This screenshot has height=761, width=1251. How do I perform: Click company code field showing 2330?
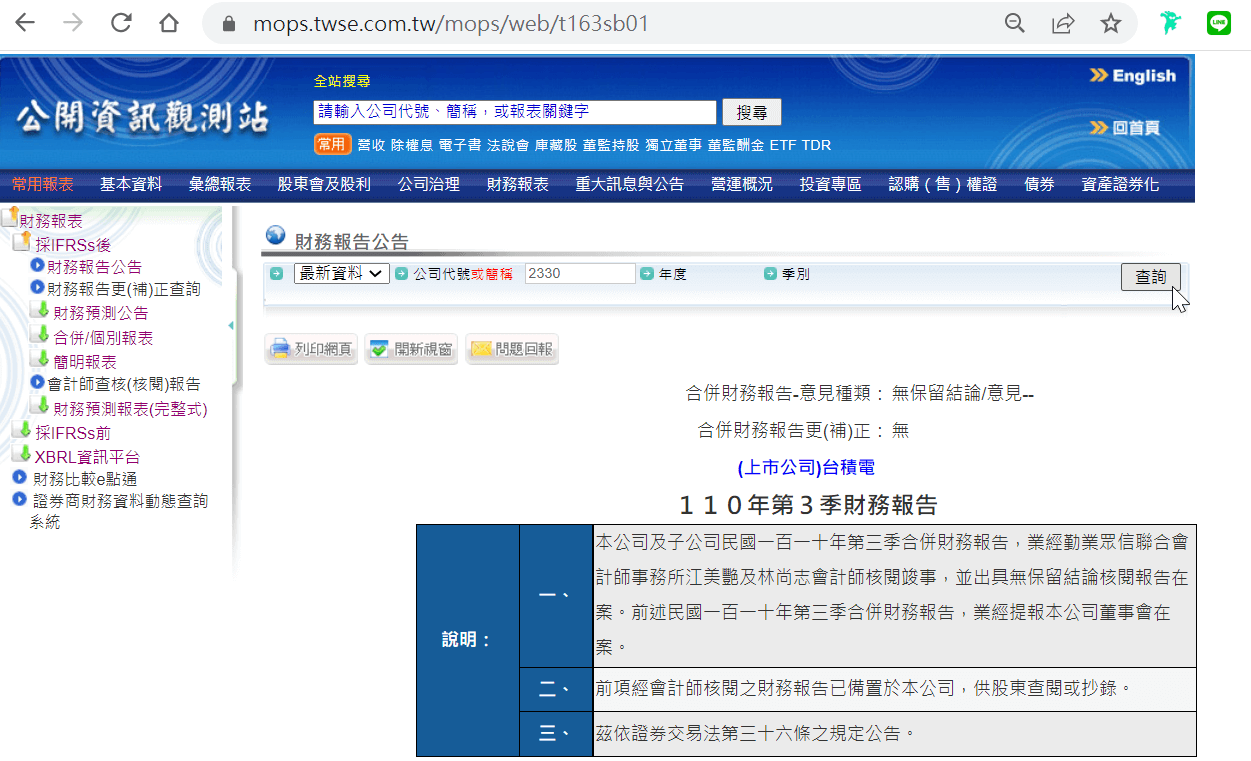(x=580, y=274)
